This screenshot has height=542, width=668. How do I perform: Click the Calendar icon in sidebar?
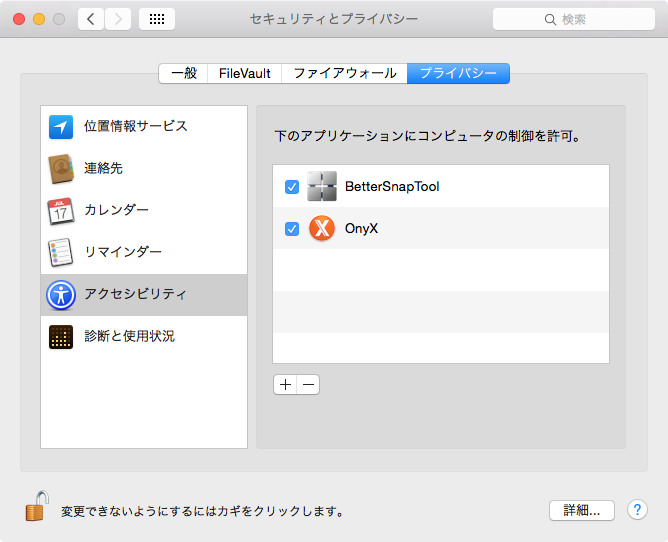60,210
